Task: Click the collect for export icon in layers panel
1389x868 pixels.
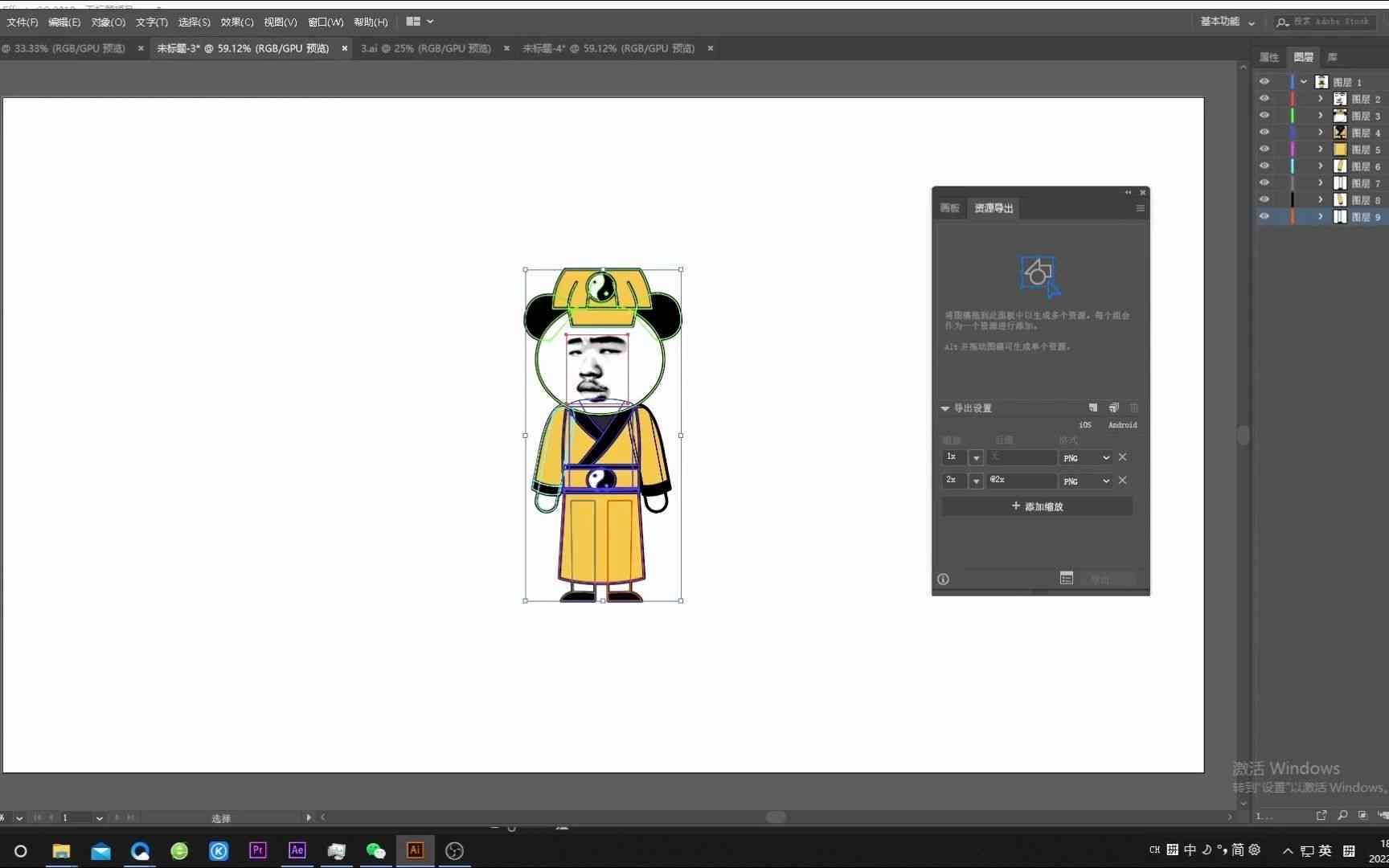Action: tap(1321, 815)
